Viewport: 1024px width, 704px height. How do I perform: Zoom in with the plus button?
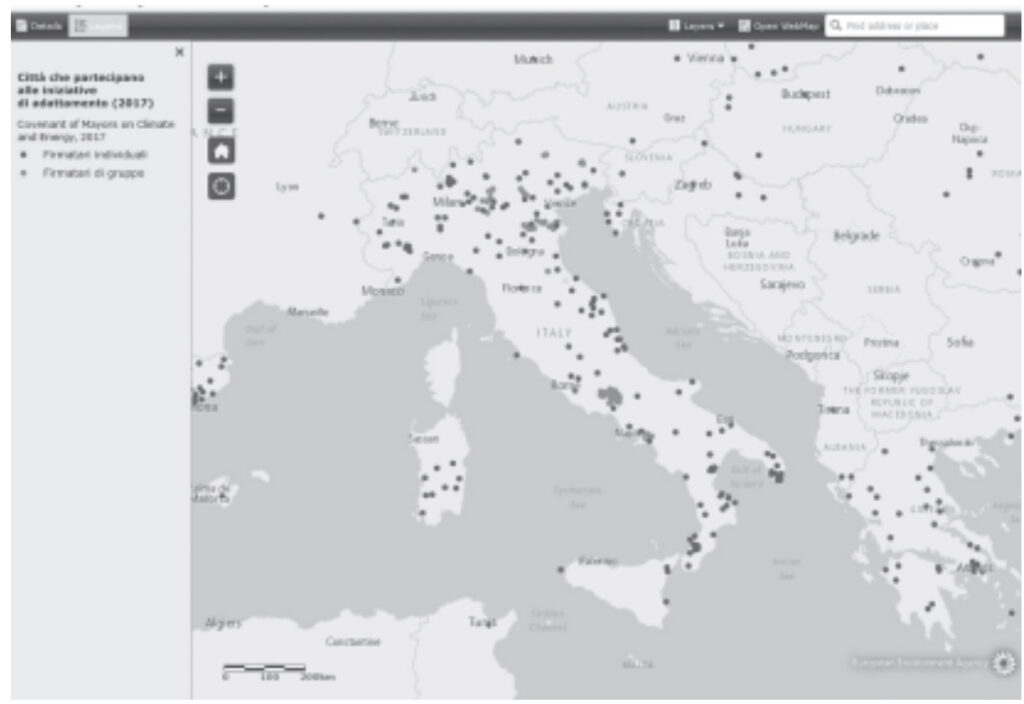221,77
